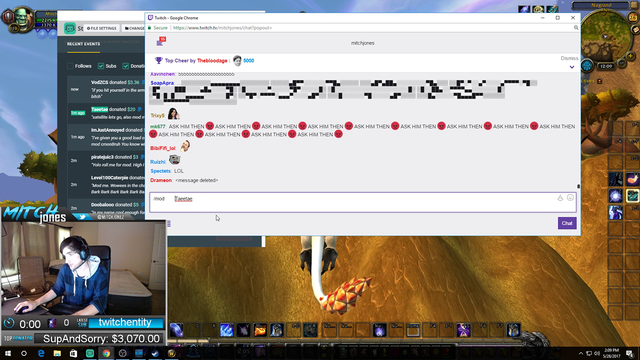Image resolution: width=640 pixels, height=360 pixels.
Task: Open the chat settings list icon
Action: (169, 223)
